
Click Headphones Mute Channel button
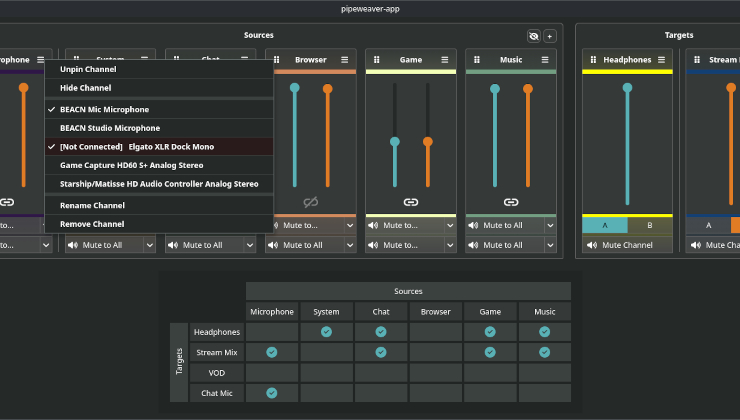(627, 245)
